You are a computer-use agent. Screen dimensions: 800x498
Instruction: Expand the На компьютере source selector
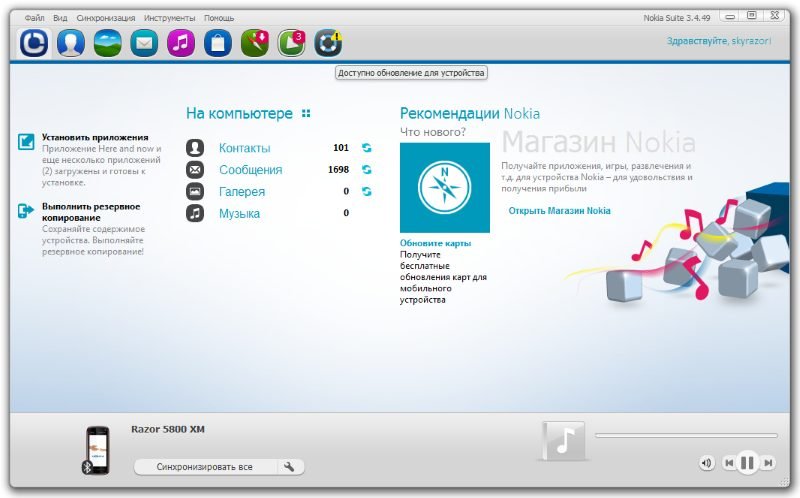pos(306,114)
